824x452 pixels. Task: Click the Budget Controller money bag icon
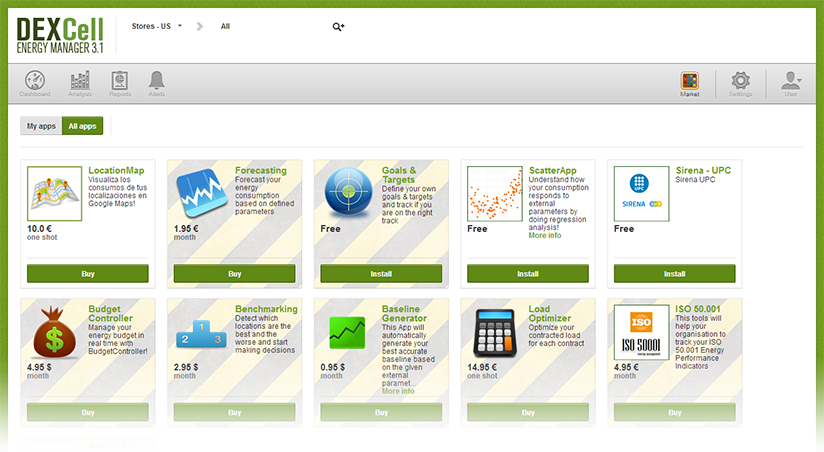click(x=54, y=333)
